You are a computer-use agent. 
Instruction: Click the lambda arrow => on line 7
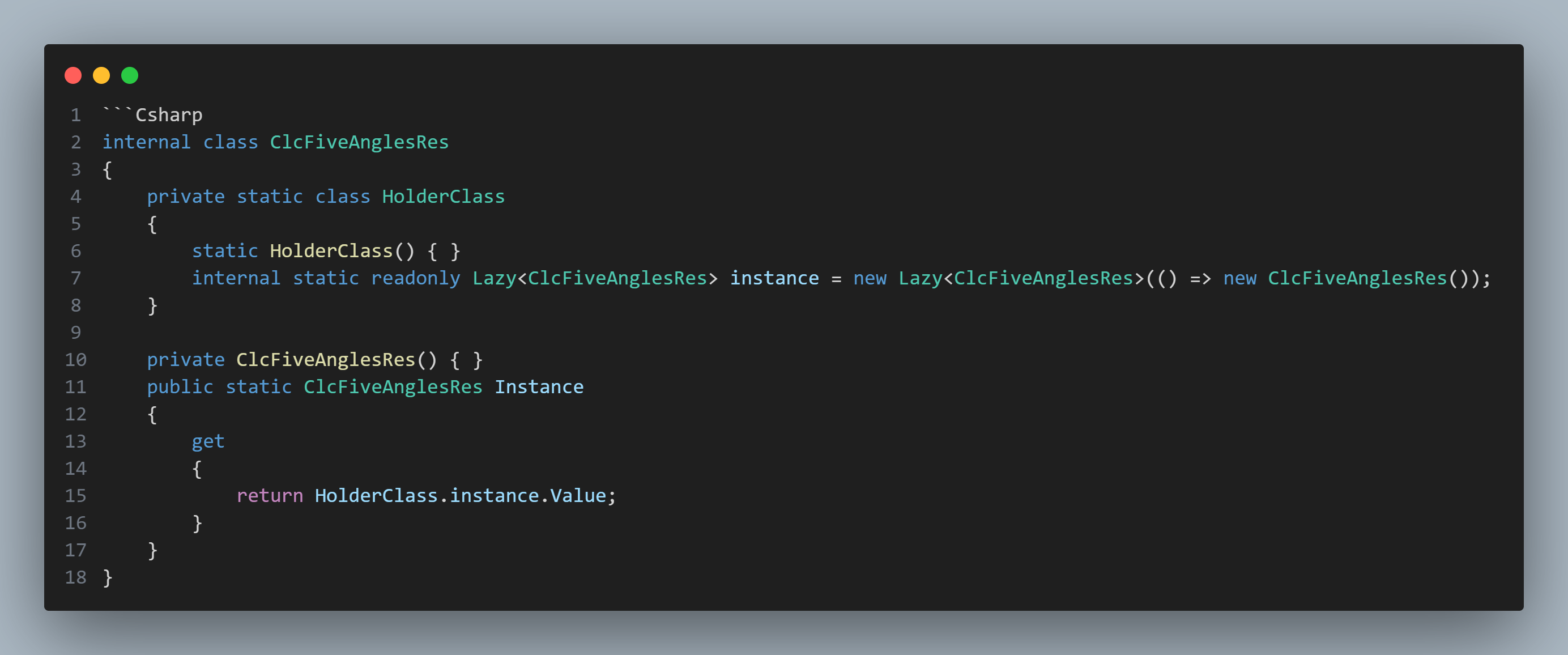click(x=1200, y=278)
